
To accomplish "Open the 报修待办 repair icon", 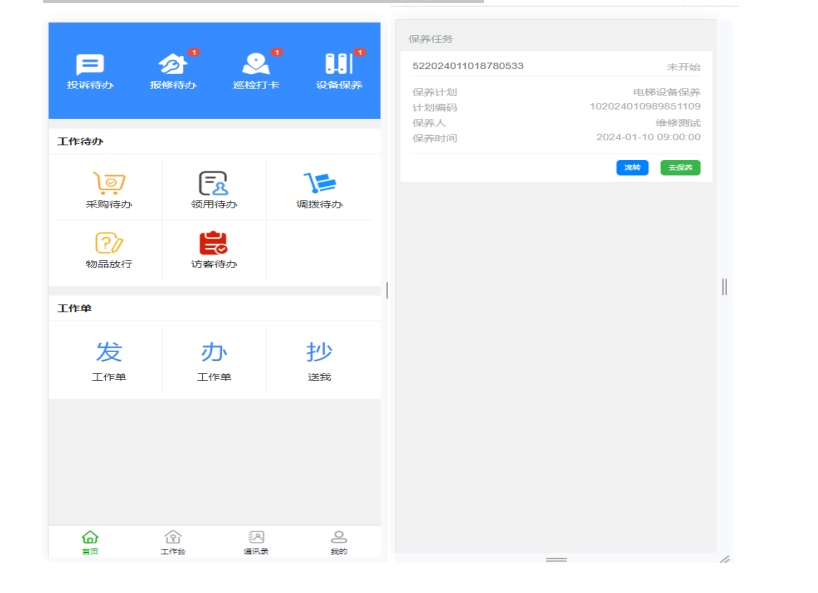I will coord(173,65).
